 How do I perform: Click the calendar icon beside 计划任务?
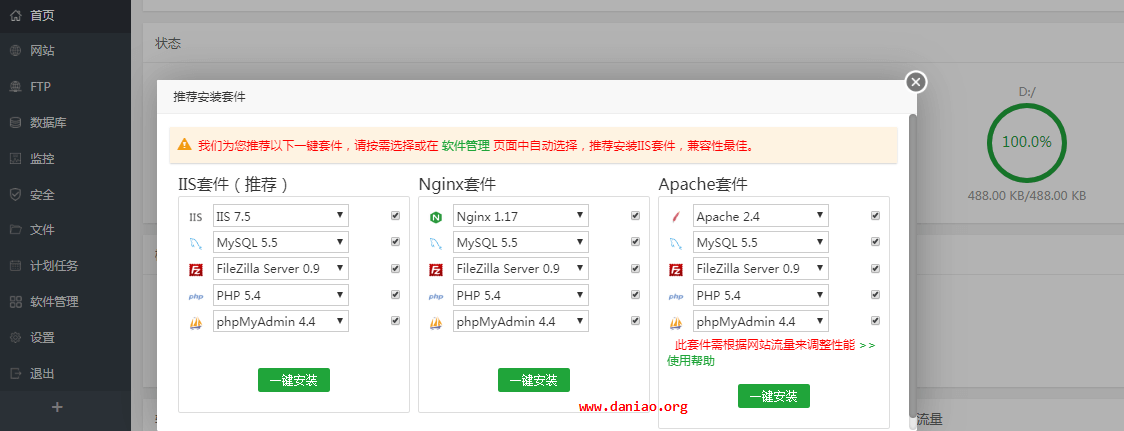point(16,266)
